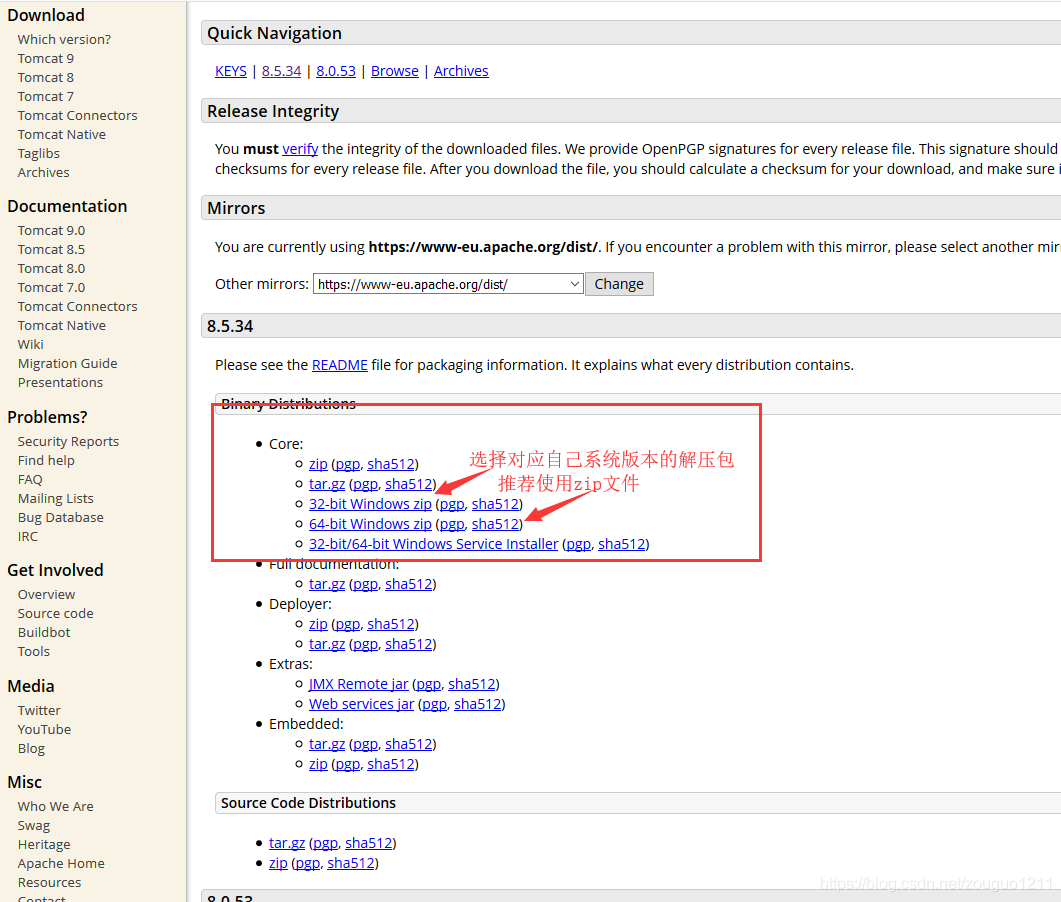This screenshot has height=902, width=1061.
Task: Open Apache Home
Action: (61, 863)
